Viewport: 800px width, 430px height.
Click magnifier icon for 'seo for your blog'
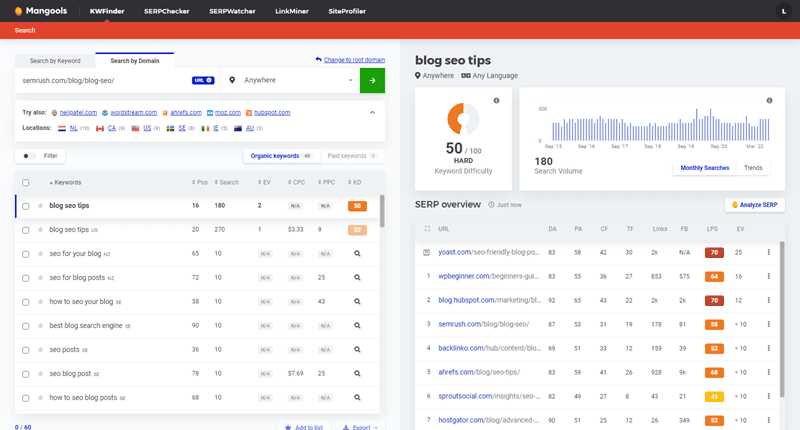357,254
